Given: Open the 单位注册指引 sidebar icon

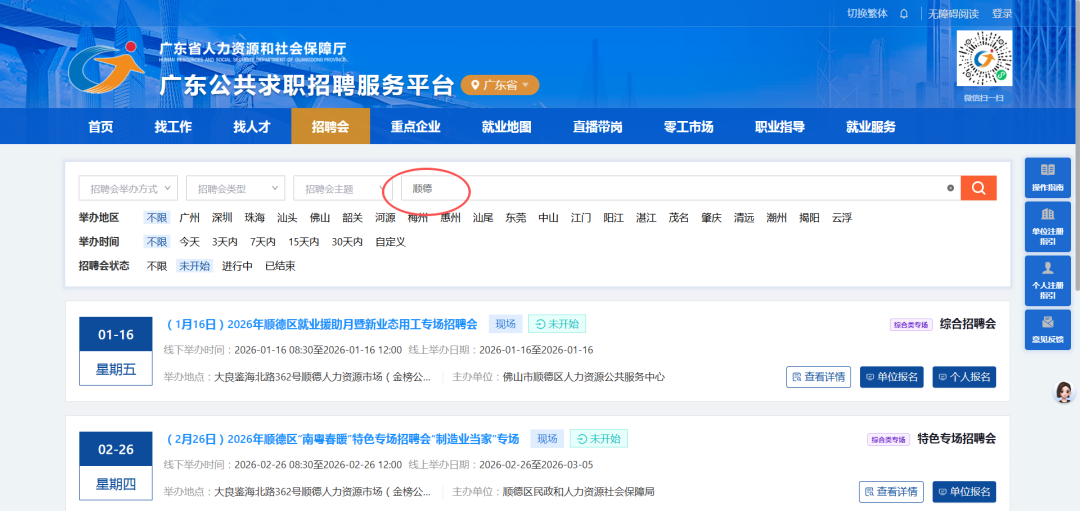Looking at the screenshot, I should 1047,226.
